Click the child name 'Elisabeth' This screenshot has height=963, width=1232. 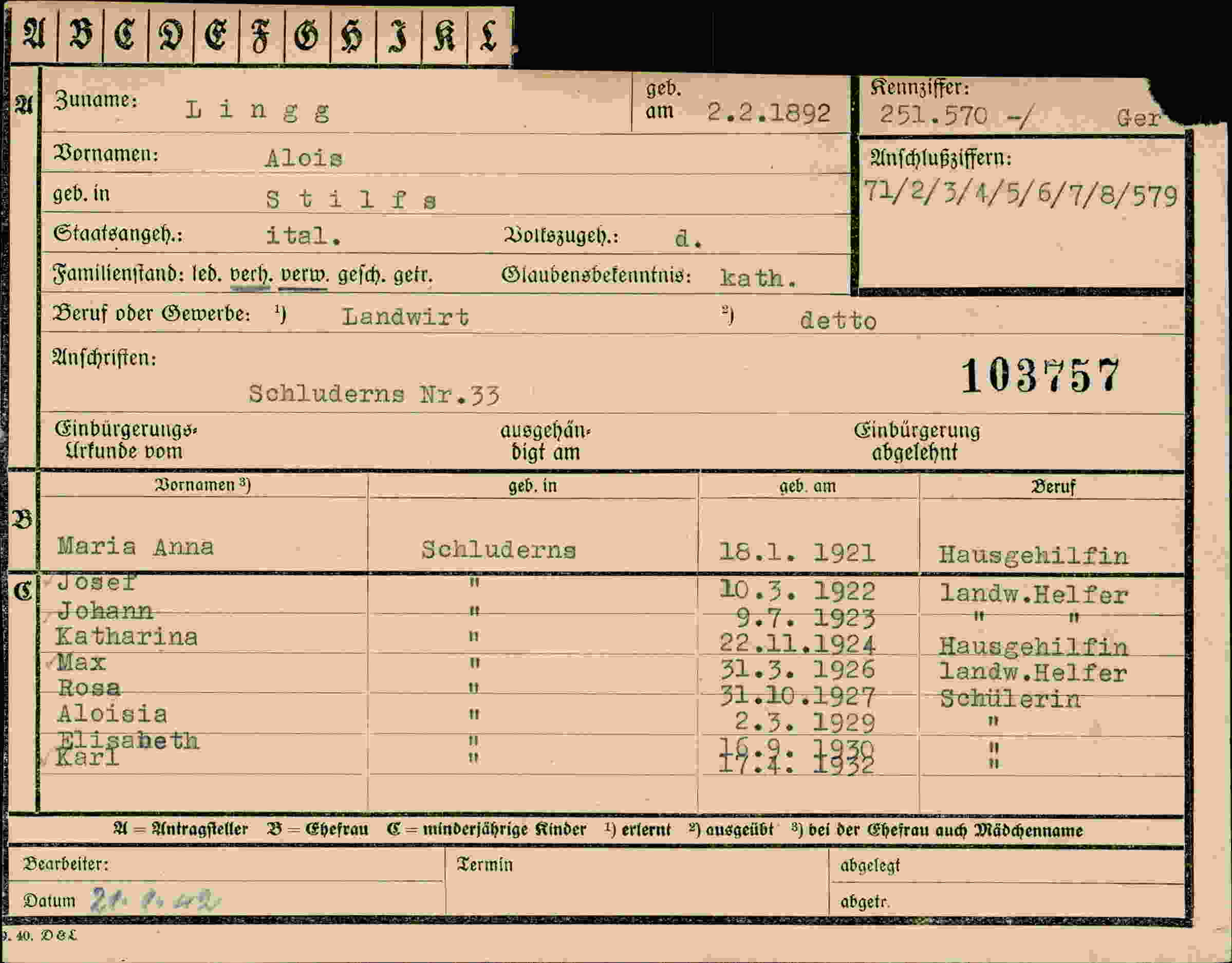tap(128, 740)
